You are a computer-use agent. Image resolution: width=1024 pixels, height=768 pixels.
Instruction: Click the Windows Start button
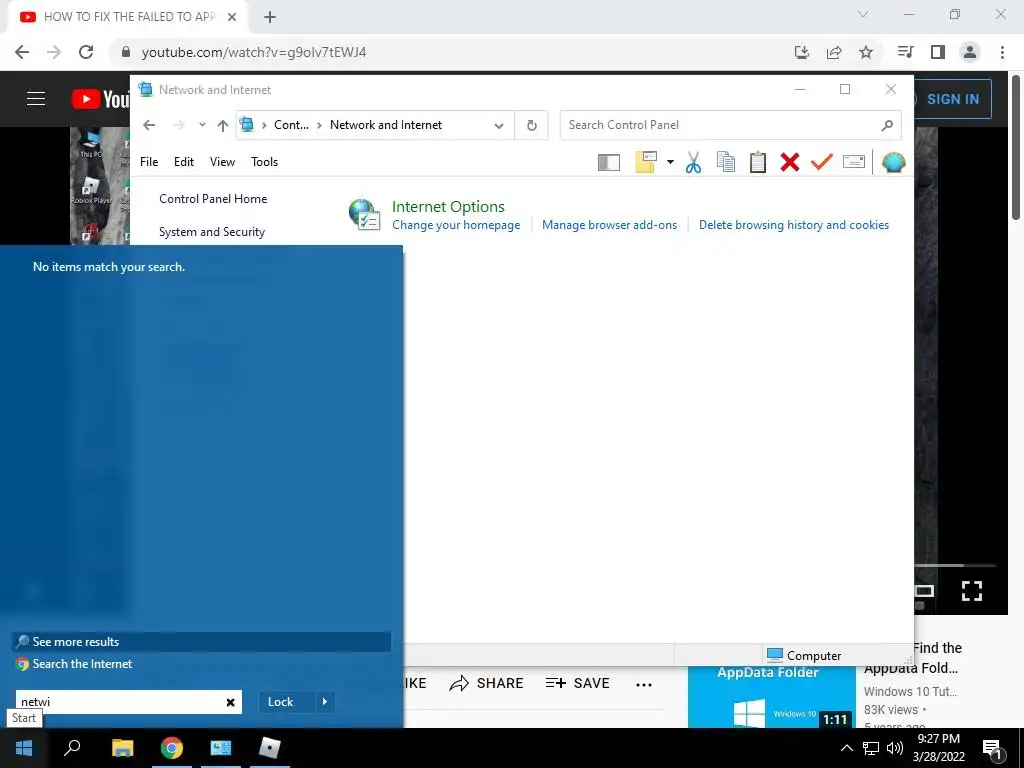[24, 748]
